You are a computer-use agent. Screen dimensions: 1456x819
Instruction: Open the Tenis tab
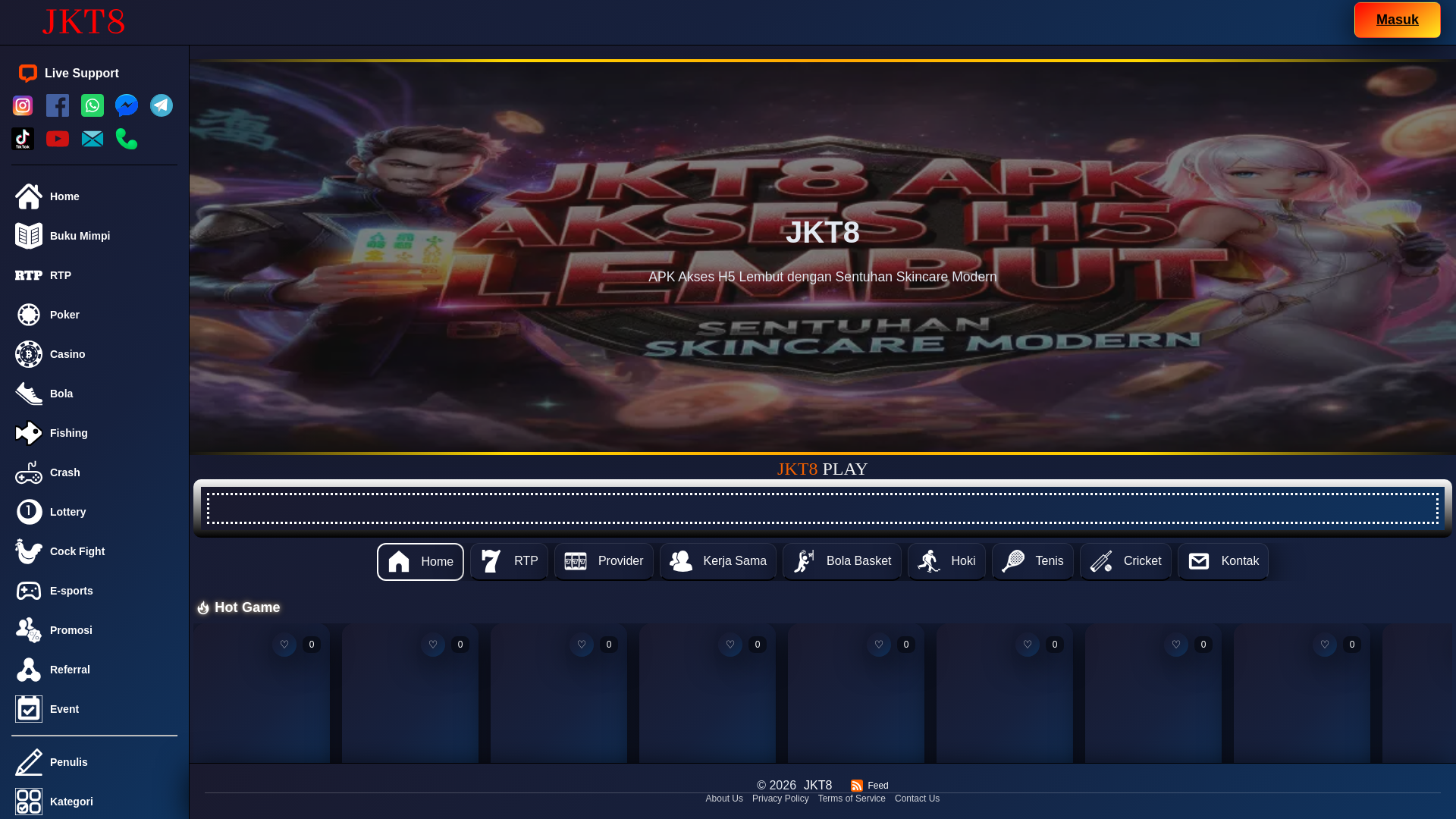coord(1032,561)
